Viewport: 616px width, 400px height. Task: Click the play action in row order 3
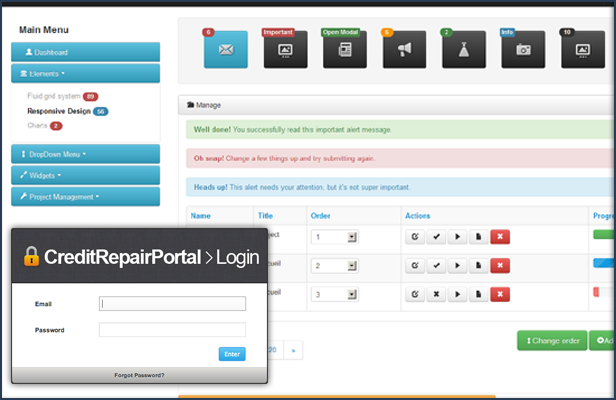[457, 294]
